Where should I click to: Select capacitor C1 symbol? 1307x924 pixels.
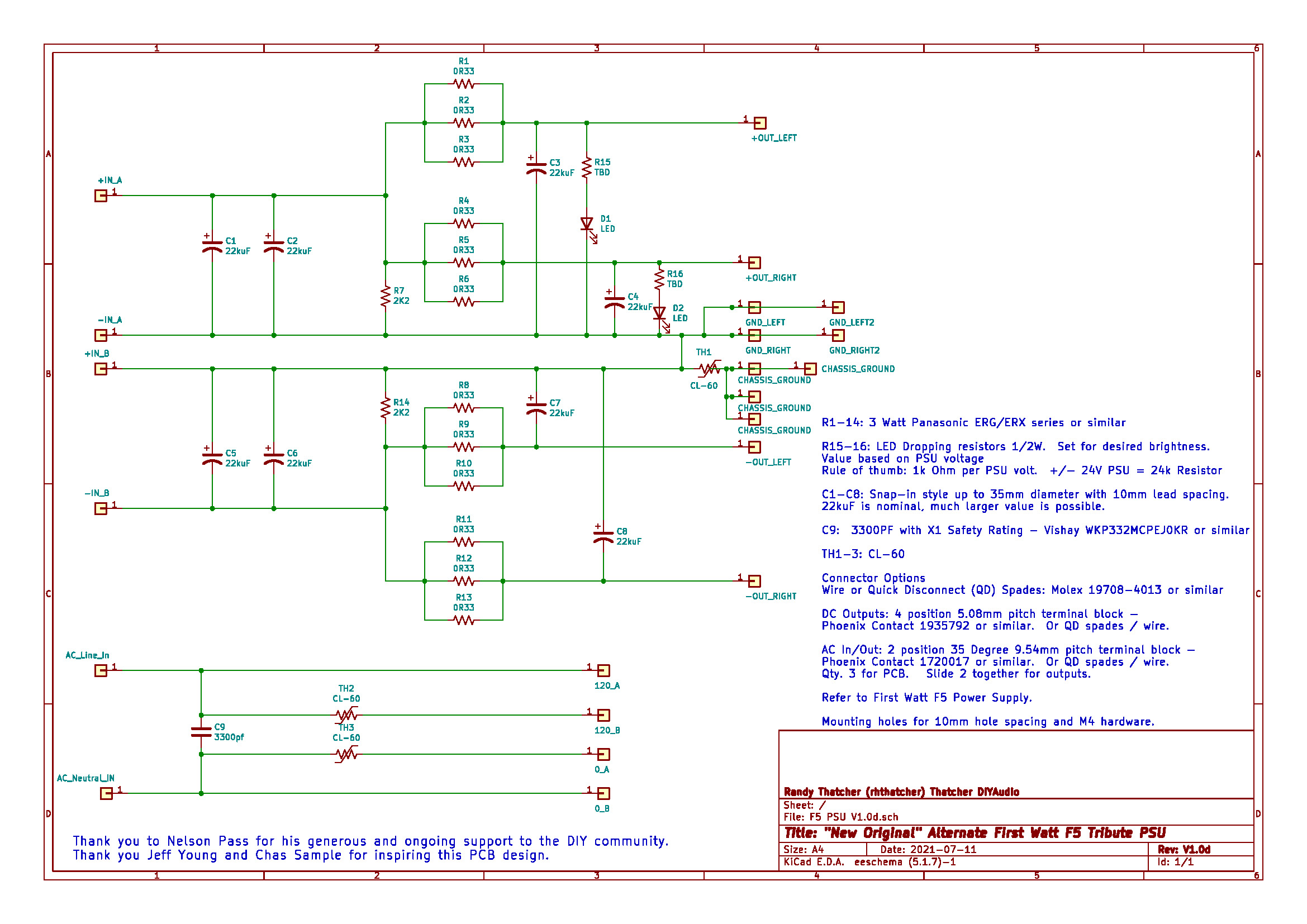point(212,246)
